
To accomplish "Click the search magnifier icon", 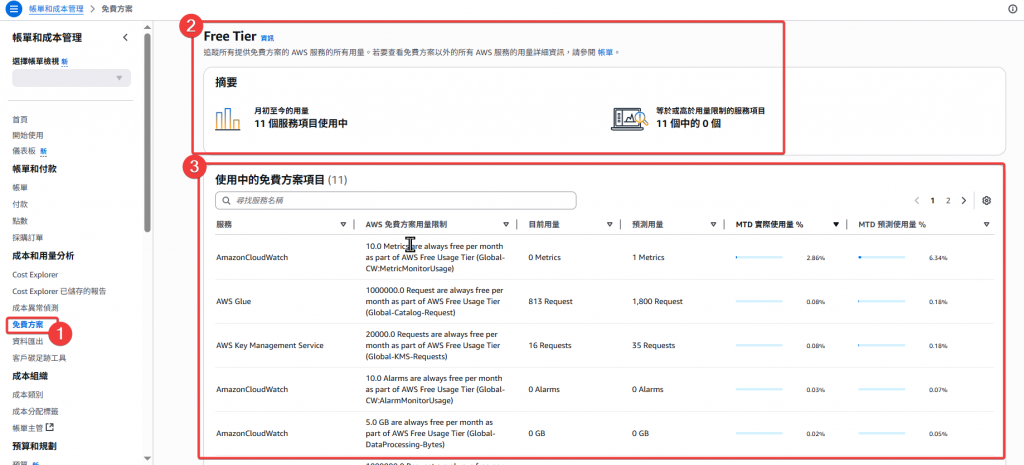I will tap(227, 201).
